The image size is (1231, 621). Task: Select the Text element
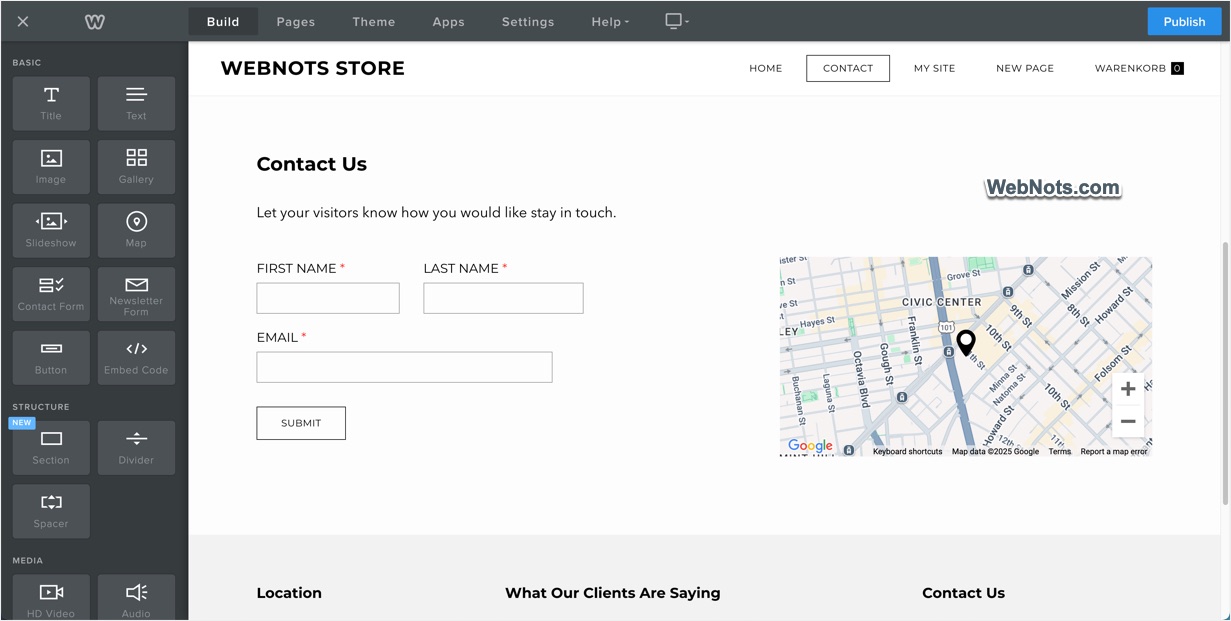pos(136,103)
